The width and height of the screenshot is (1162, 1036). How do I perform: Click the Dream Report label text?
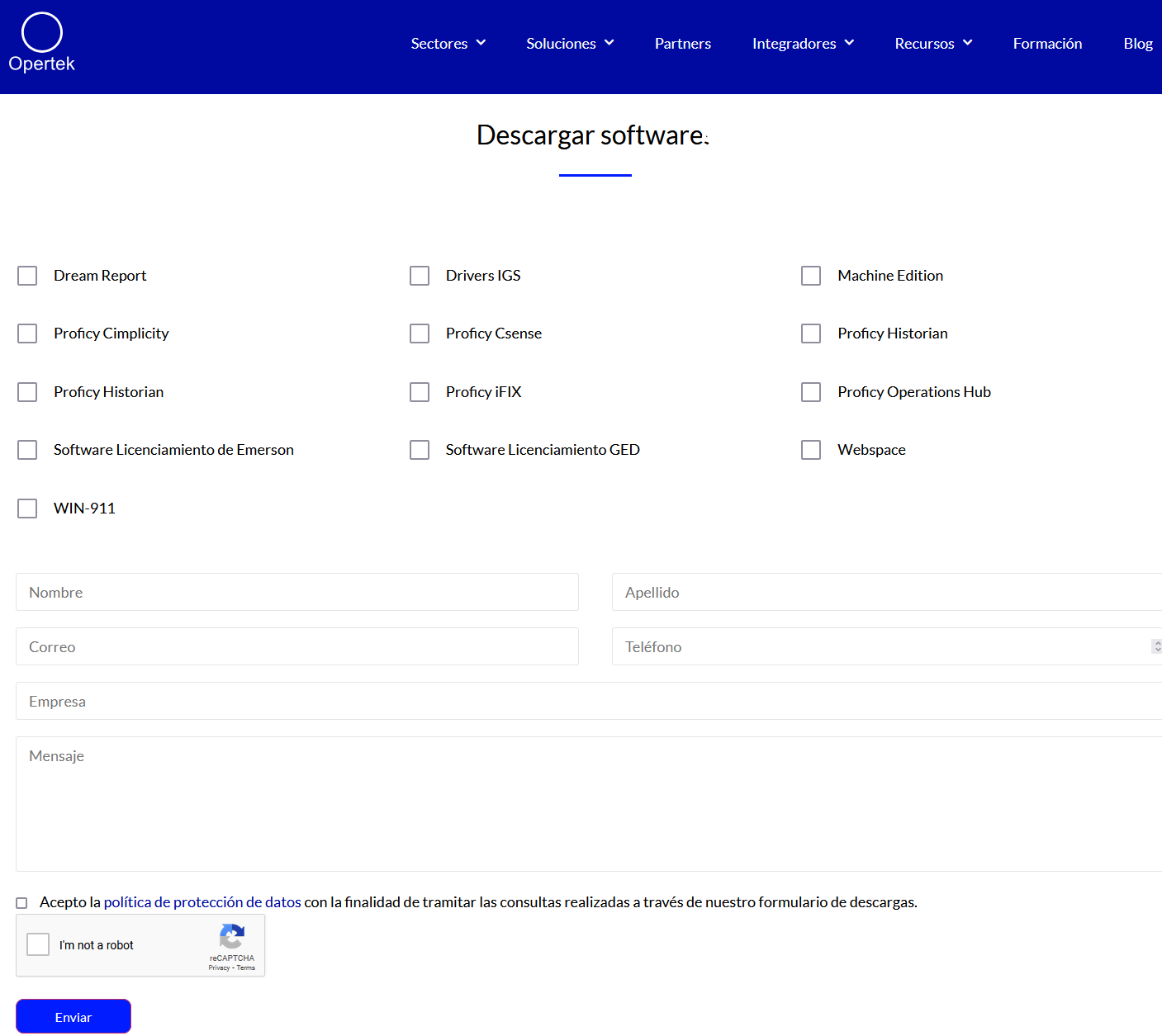[100, 276]
